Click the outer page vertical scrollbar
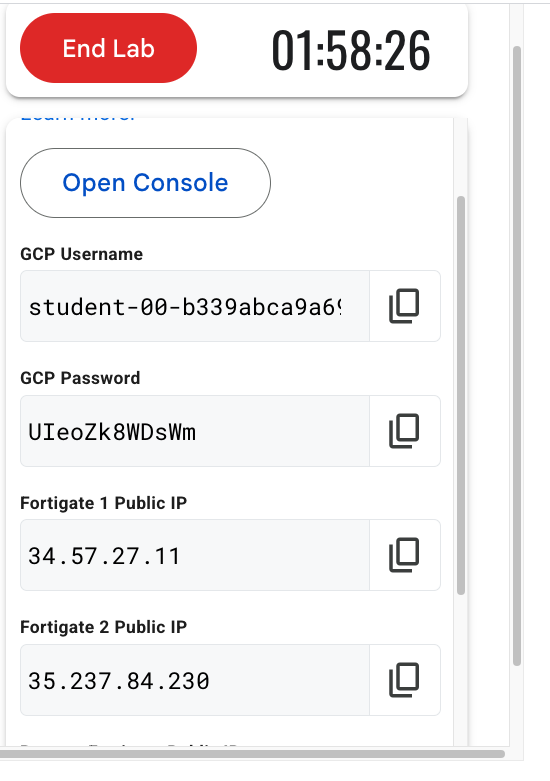 [517, 356]
